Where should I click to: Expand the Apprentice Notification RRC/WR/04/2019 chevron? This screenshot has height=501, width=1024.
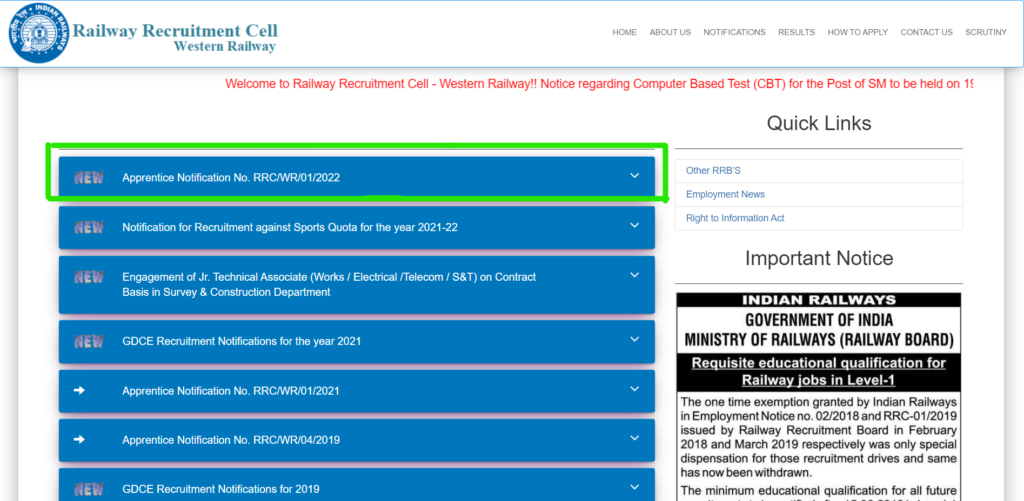(x=634, y=438)
